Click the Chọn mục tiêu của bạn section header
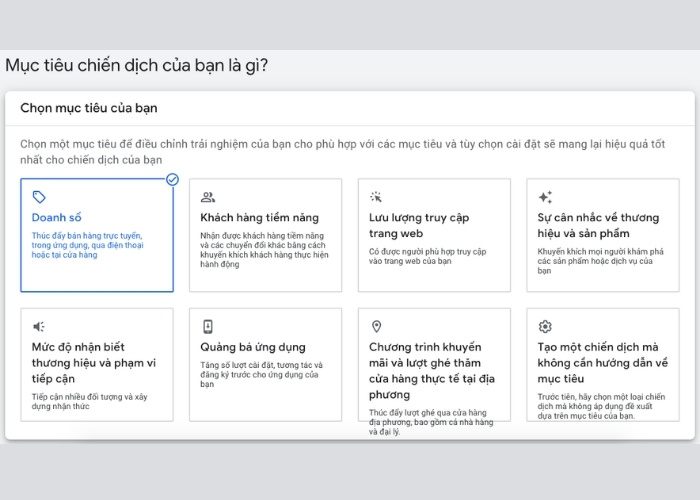This screenshot has height=500, width=700. coord(90,108)
